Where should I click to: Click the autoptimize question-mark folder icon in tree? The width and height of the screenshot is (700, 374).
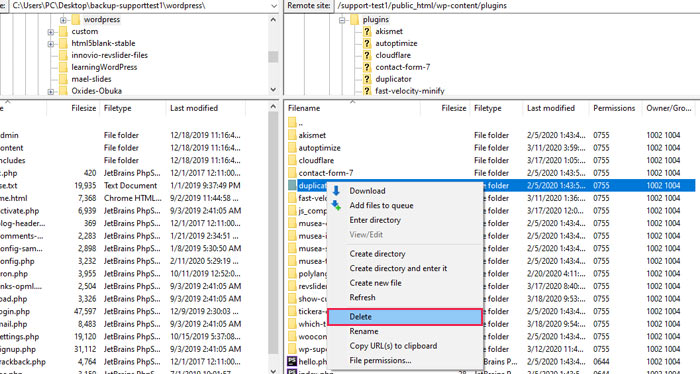coord(367,43)
